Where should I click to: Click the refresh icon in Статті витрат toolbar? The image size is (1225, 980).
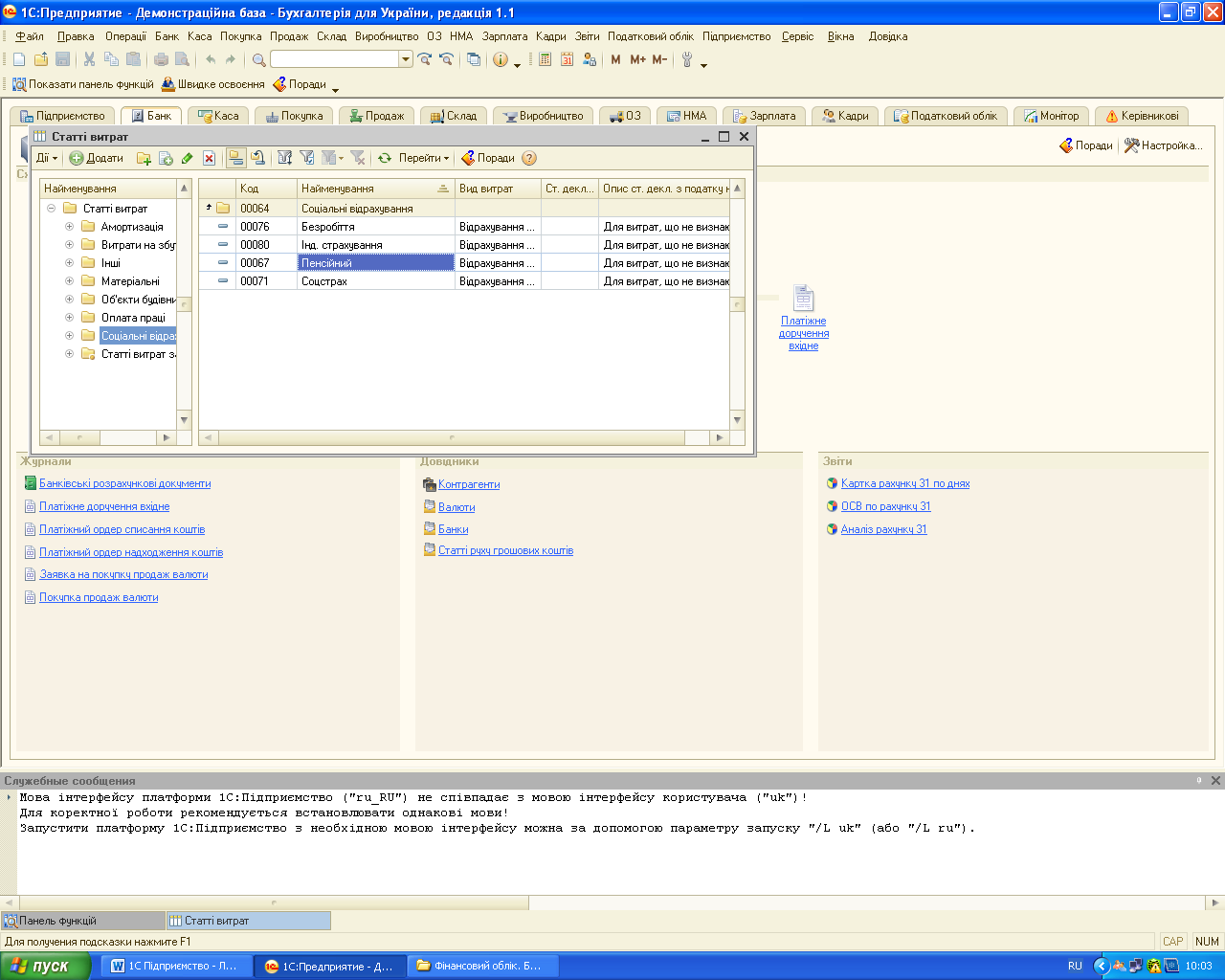[385, 158]
